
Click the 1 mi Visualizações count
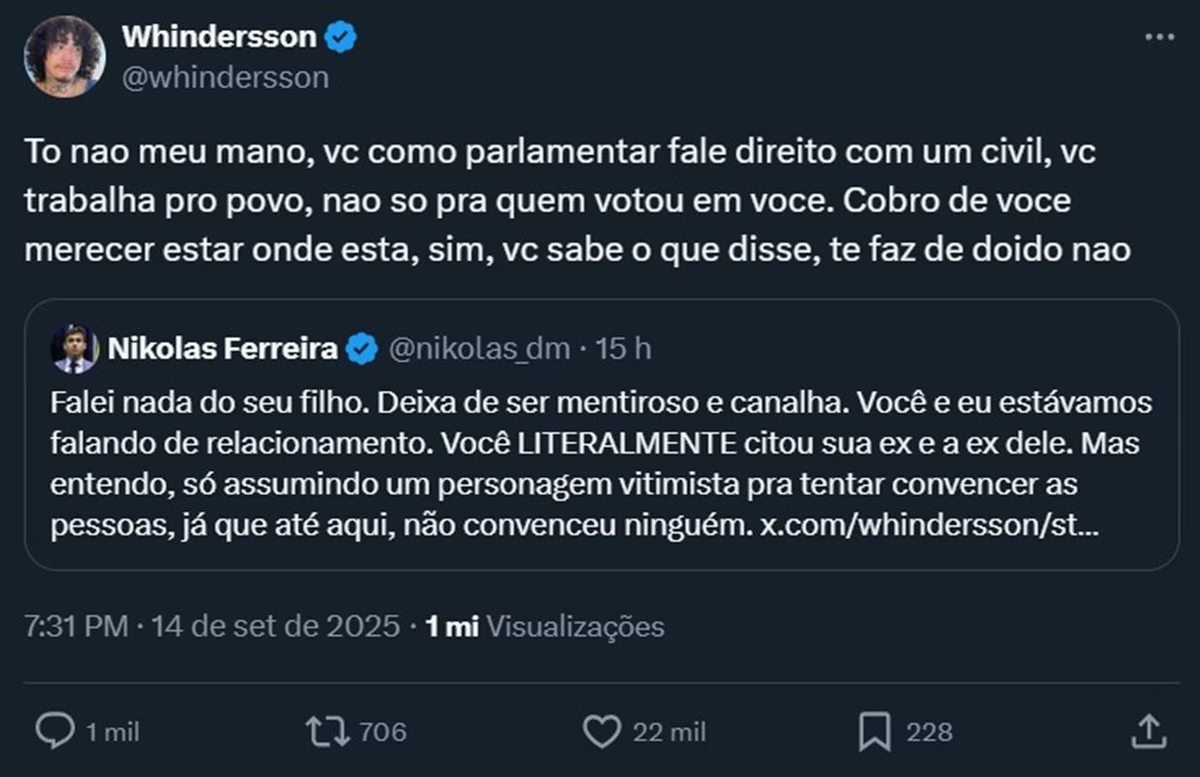click(x=545, y=627)
